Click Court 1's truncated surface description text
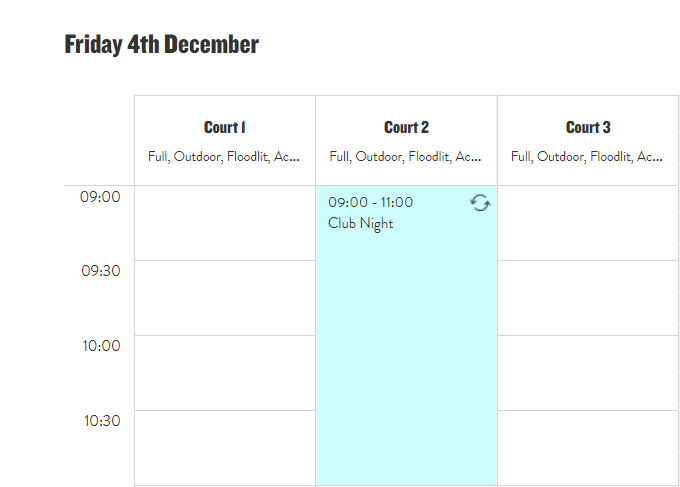 pos(225,157)
